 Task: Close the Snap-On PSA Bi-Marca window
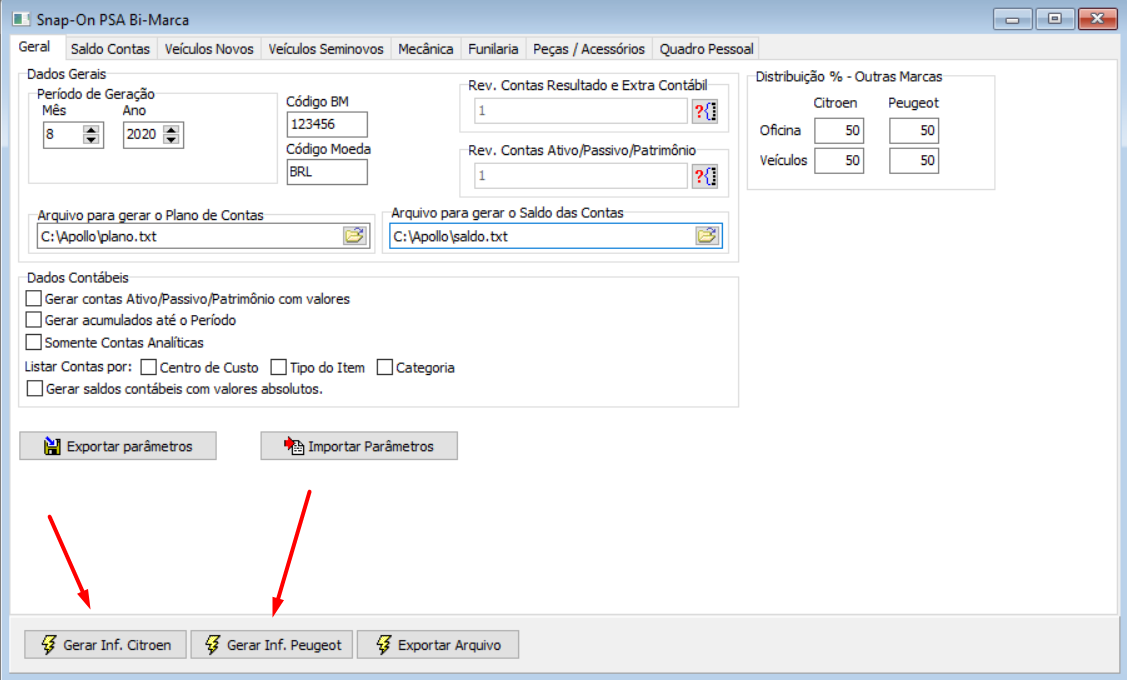coord(1098,19)
